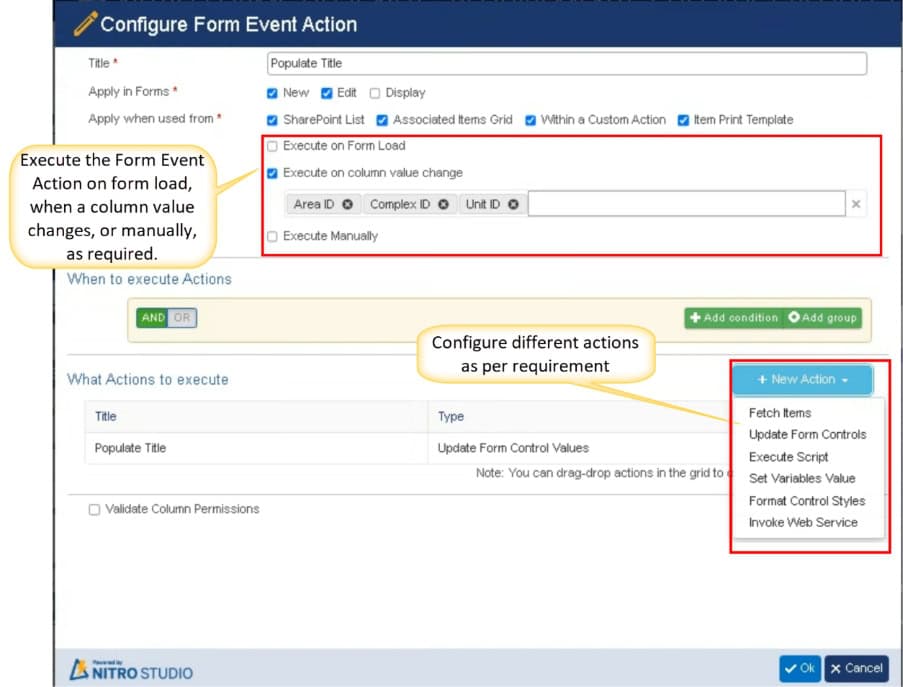Viewport: 903px width, 687px height.
Task: Toggle SharePoint List checkbox
Action: coord(272,120)
